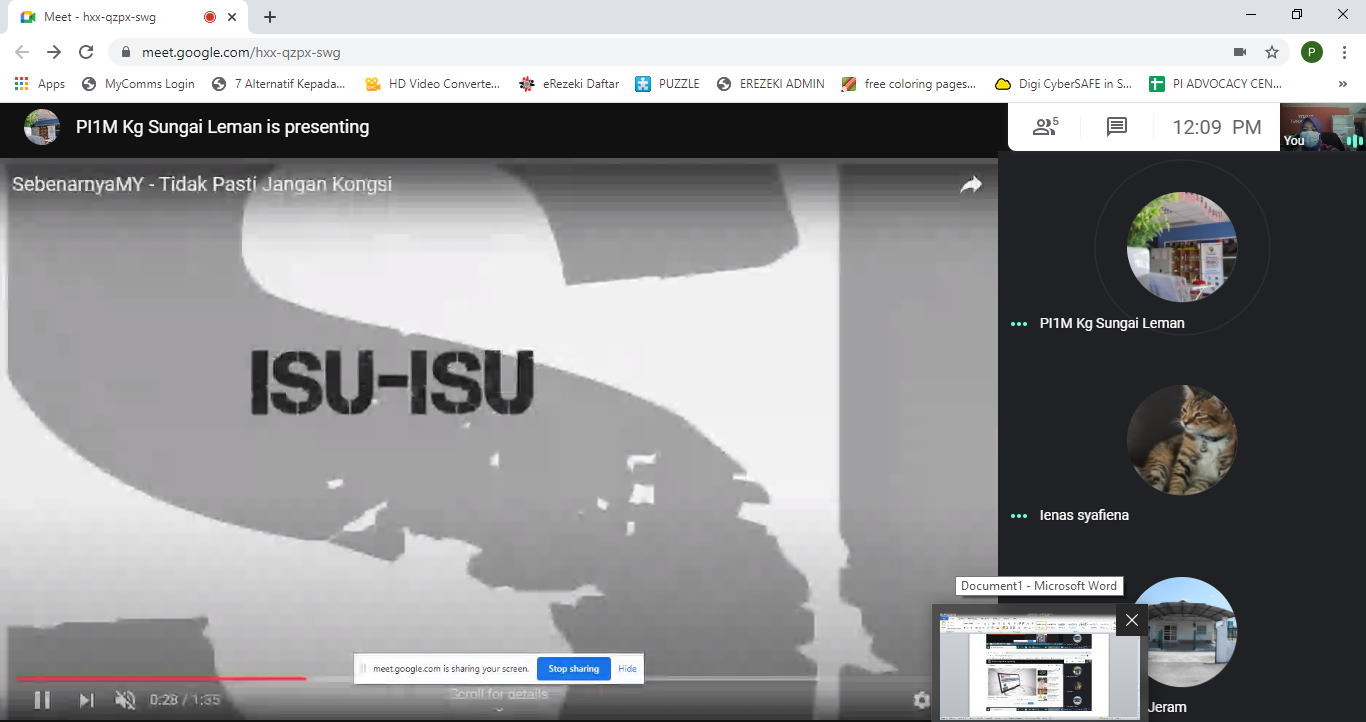Click the You self-view thumbnail

1323,127
